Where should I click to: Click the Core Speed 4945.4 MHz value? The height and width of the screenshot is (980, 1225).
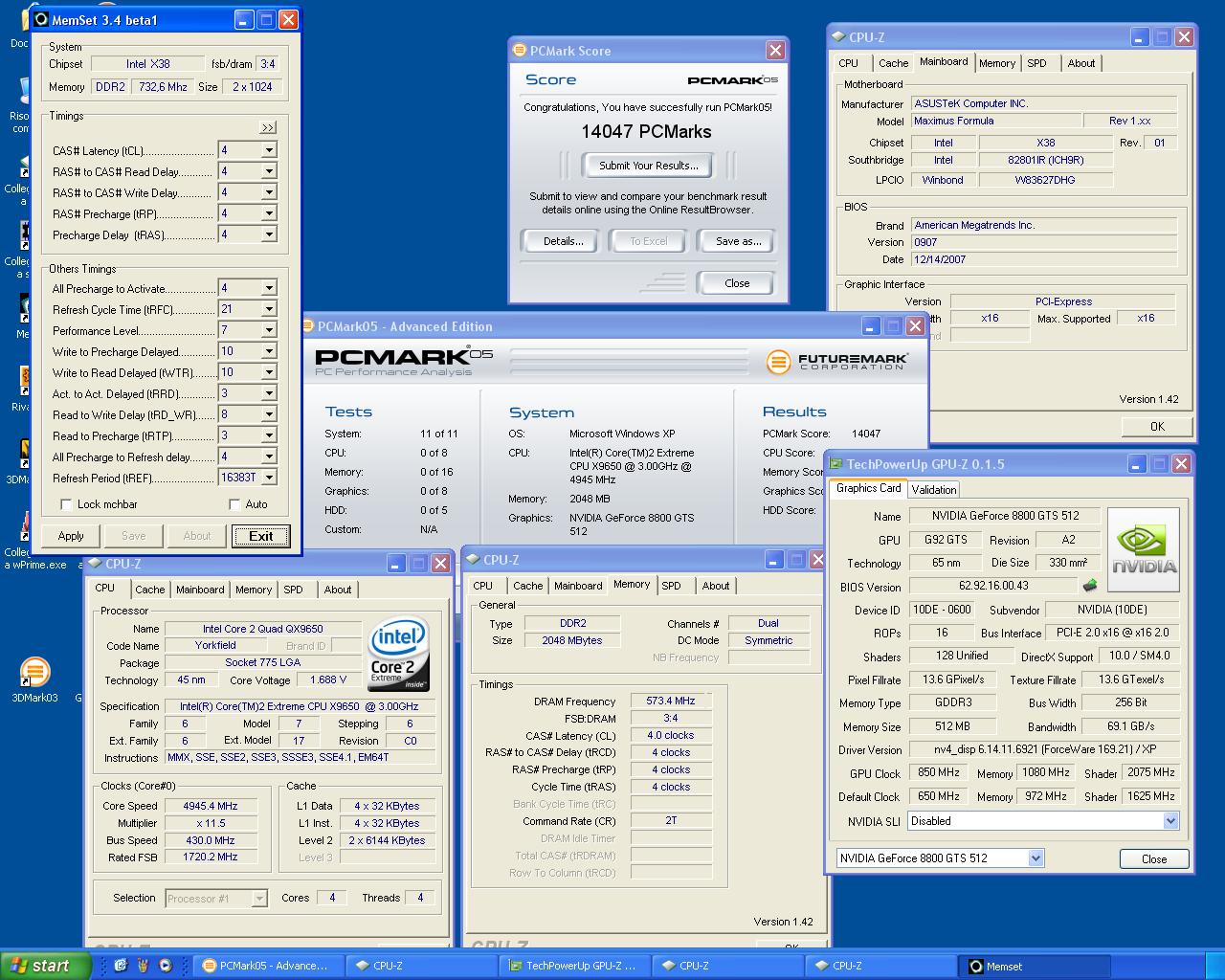click(211, 806)
